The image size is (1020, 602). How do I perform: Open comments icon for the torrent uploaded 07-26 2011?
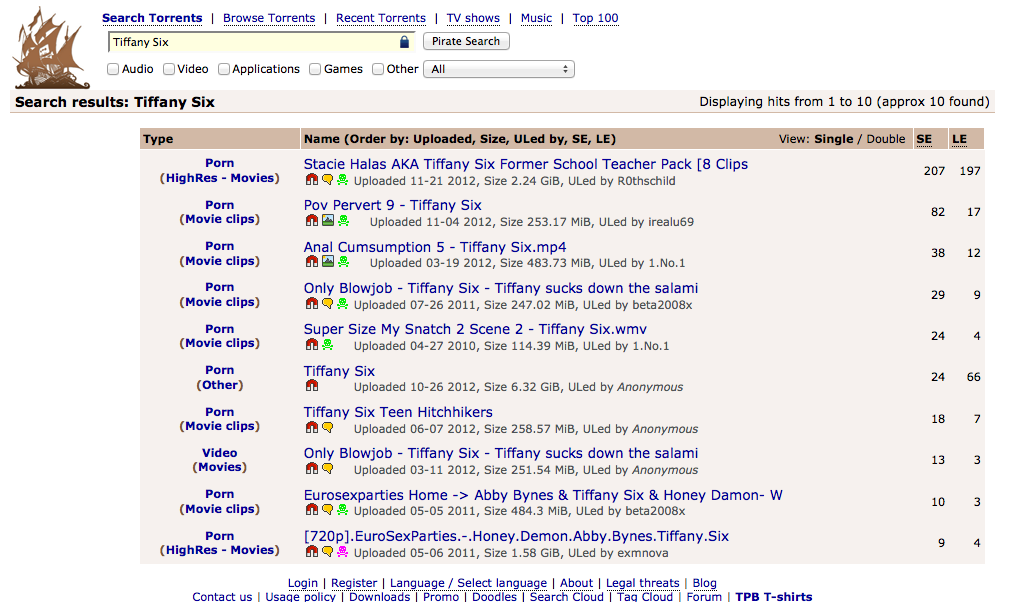click(328, 303)
